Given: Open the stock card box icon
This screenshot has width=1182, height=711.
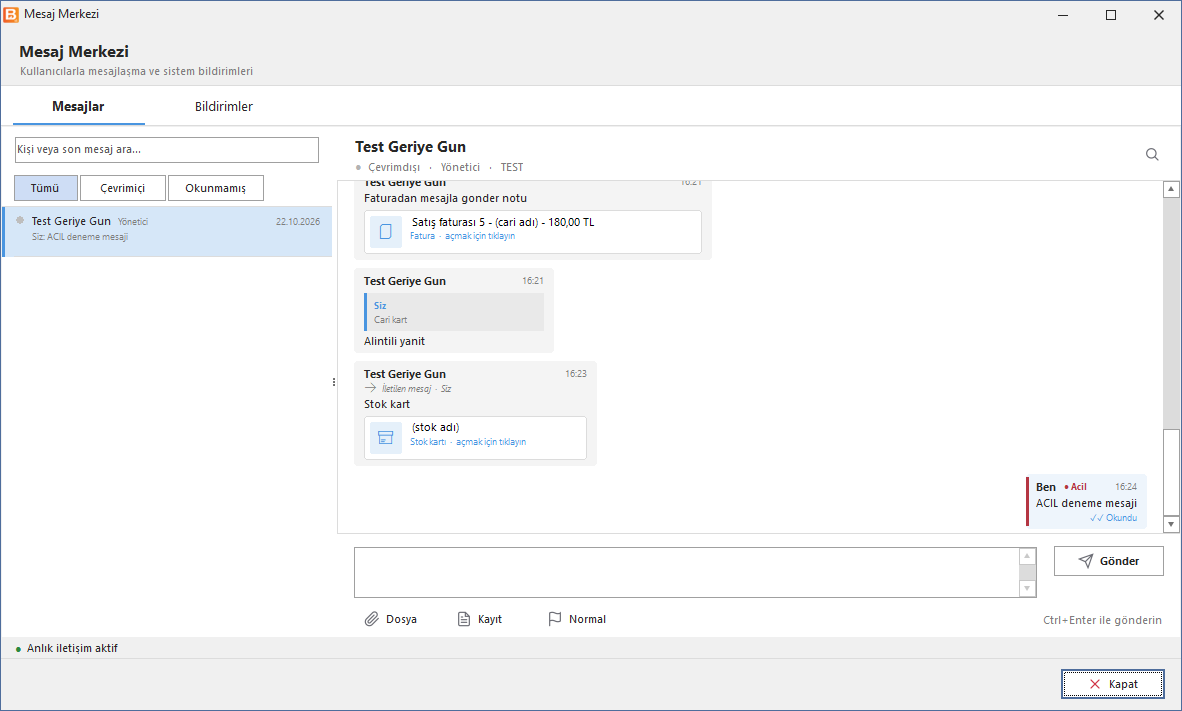Looking at the screenshot, I should (x=385, y=437).
